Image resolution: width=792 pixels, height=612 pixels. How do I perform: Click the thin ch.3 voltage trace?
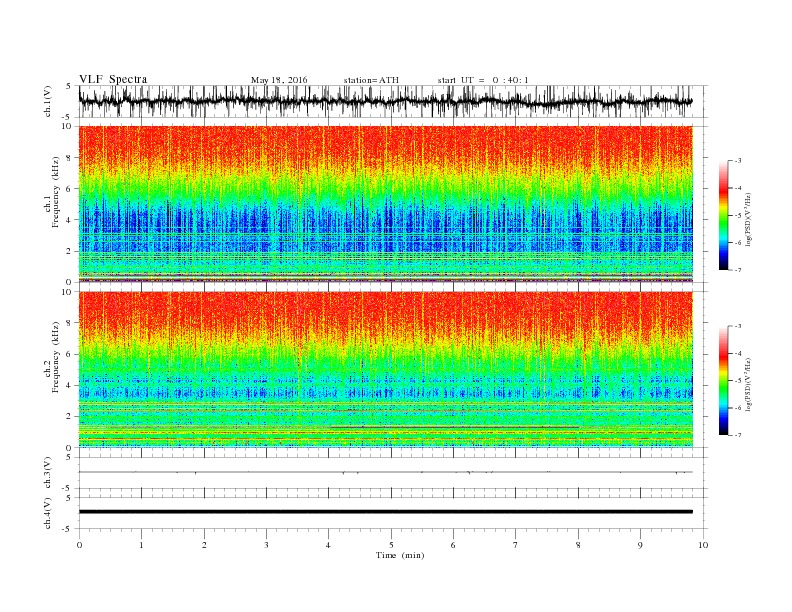point(385,472)
